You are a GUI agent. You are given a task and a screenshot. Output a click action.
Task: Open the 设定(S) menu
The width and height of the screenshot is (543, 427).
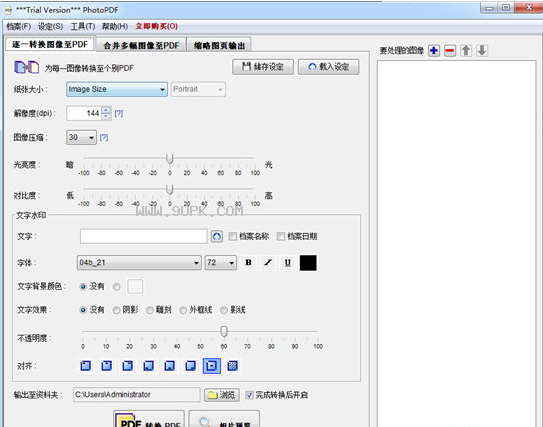click(x=51, y=26)
